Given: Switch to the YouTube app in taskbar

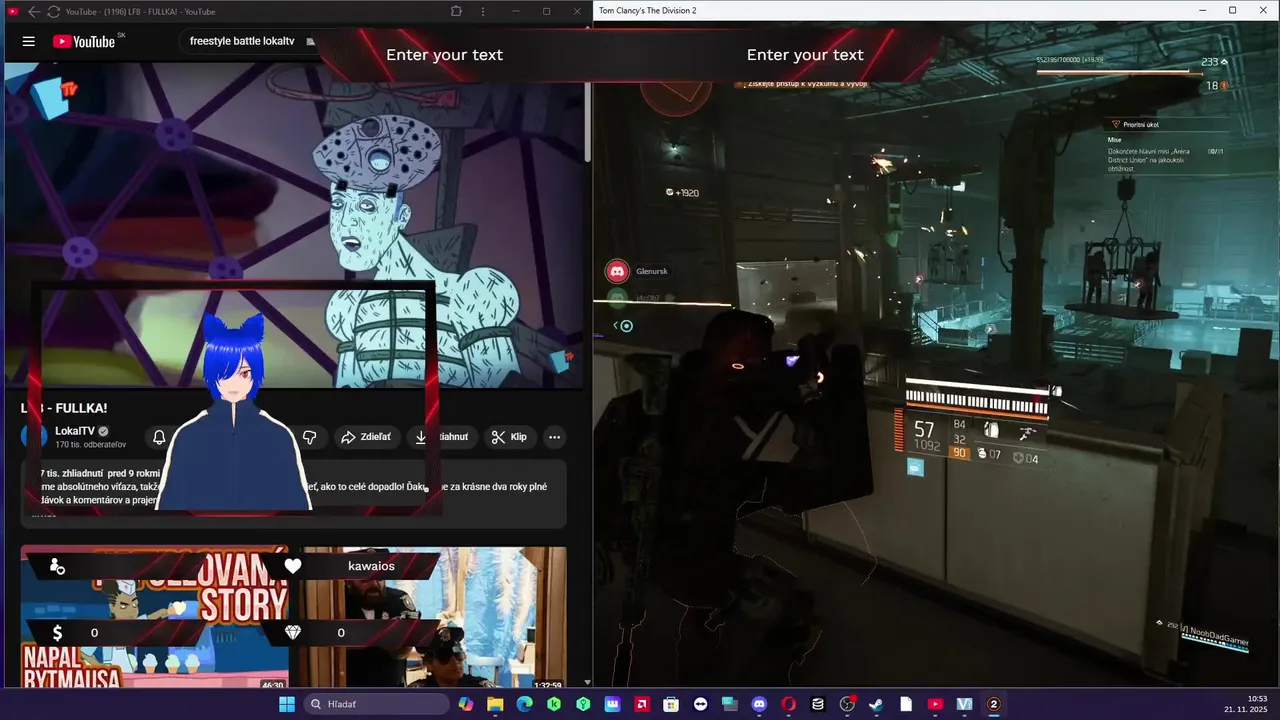Looking at the screenshot, I should 935,704.
